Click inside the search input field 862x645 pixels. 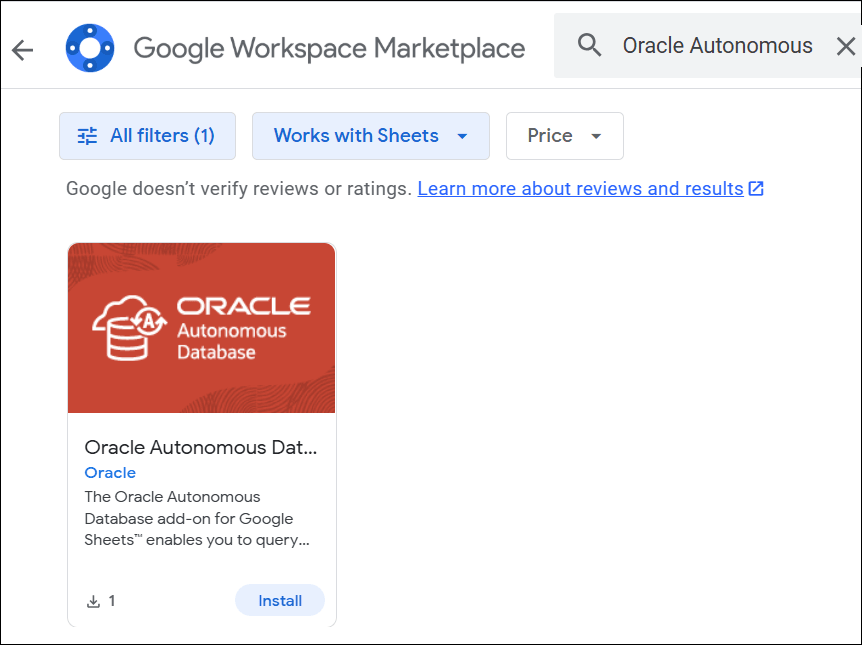(x=717, y=45)
